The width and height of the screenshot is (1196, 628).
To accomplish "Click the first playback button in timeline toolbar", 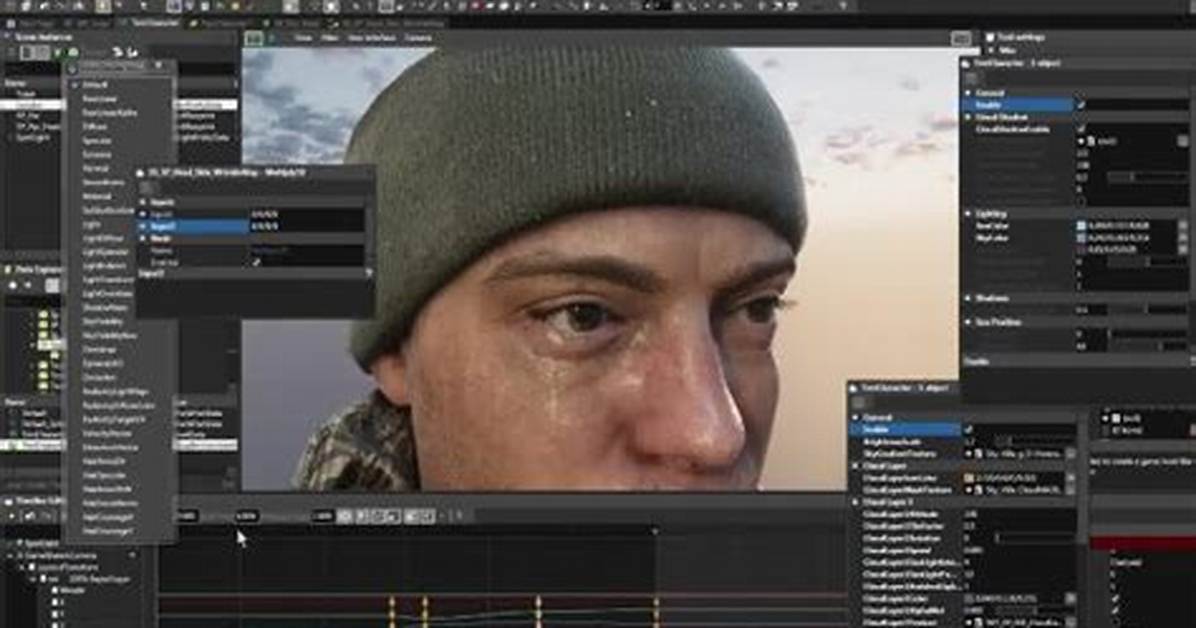I will 345,517.
